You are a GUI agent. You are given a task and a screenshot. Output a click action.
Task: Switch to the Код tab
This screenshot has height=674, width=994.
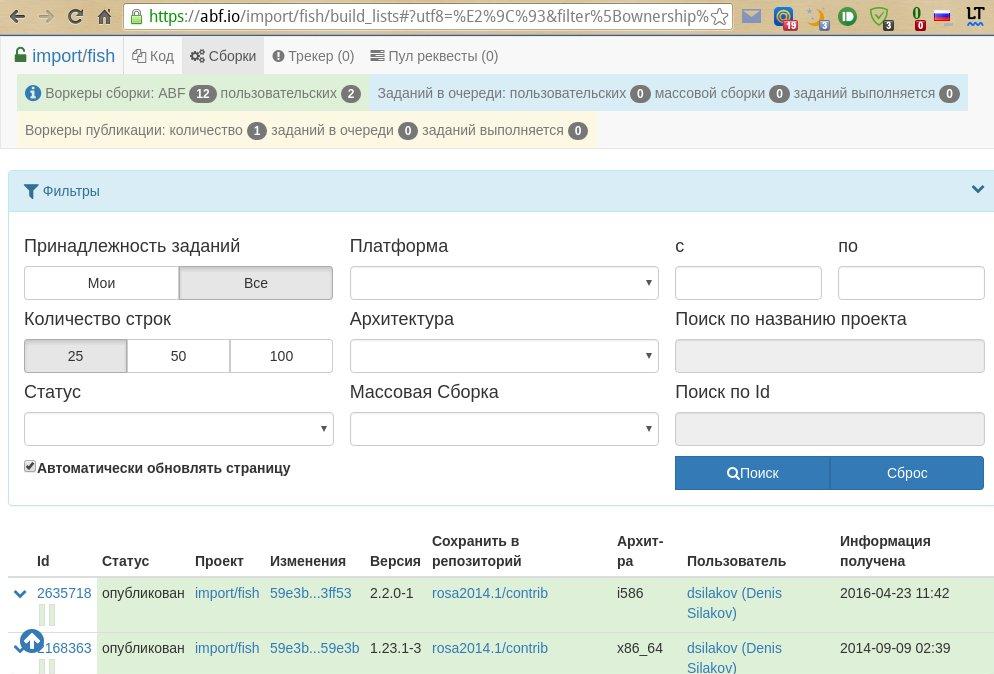[x=153, y=56]
